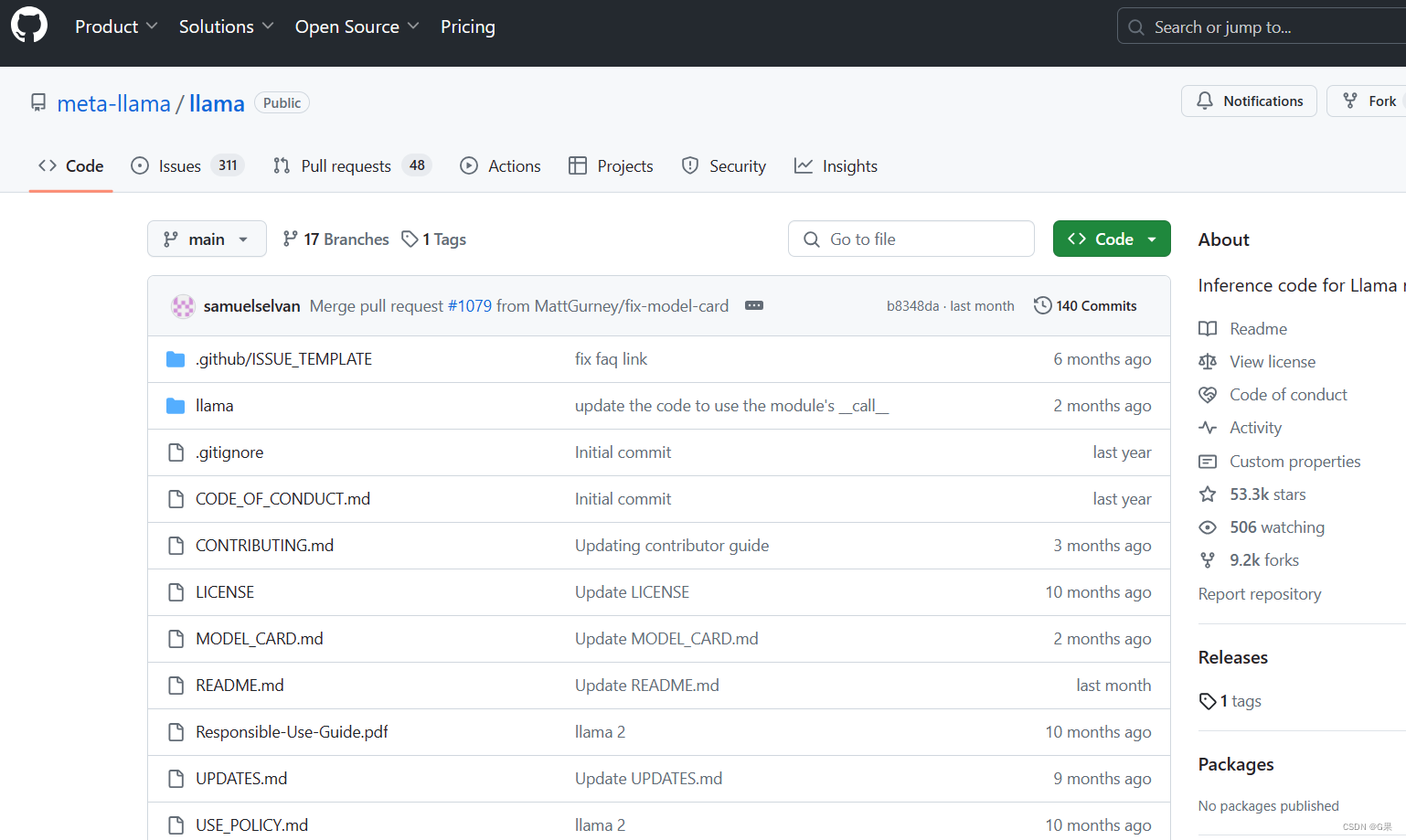1406x840 pixels.
Task: Expand the Solutions menu
Action: pyautogui.click(x=226, y=27)
